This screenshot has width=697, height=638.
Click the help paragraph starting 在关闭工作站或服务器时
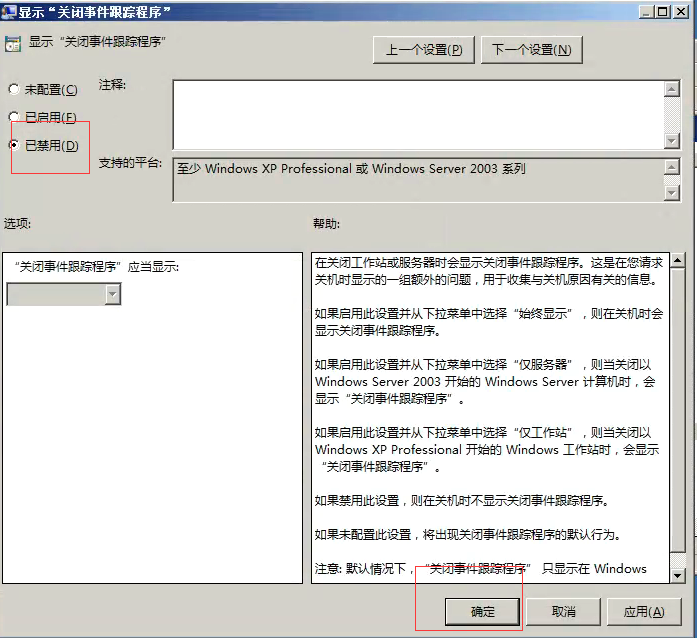pyautogui.click(x=489, y=271)
